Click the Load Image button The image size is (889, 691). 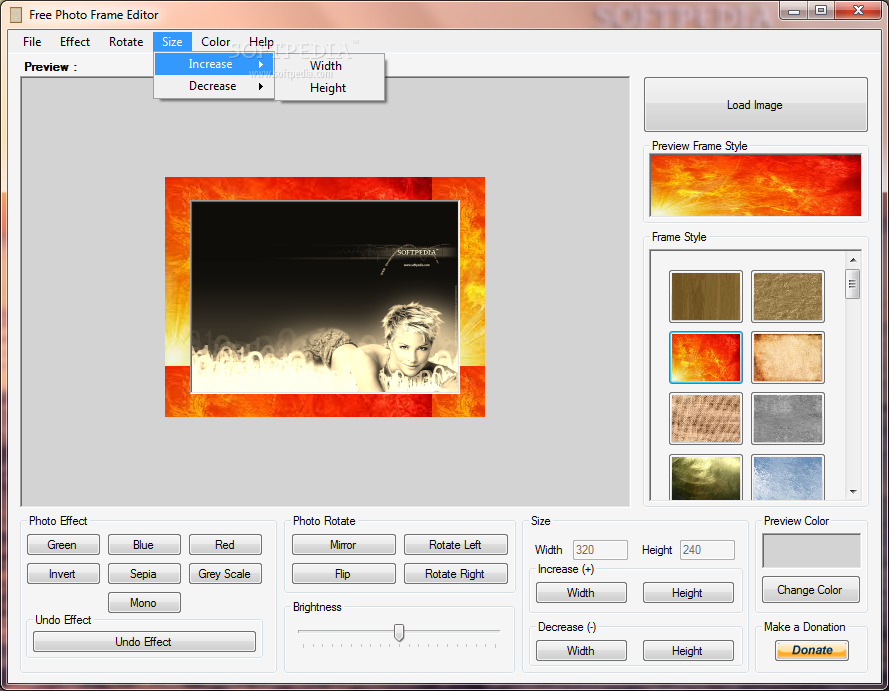click(x=755, y=105)
